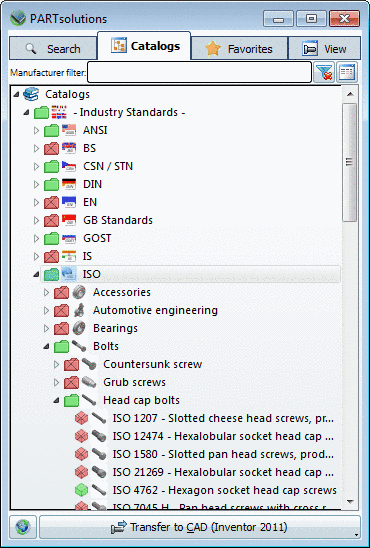Click the GB Standards flag icon
The width and height of the screenshot is (370, 548).
tap(69, 220)
